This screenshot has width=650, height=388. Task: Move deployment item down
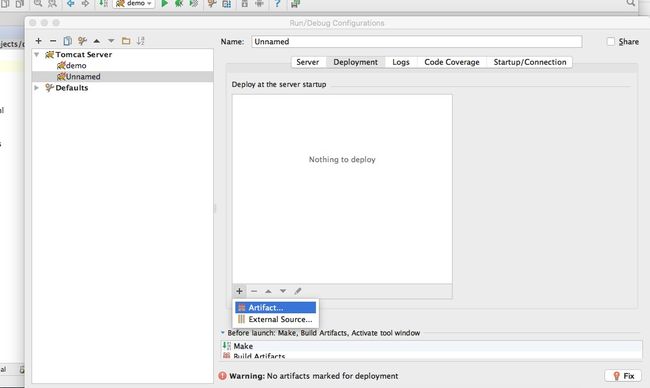pos(283,291)
